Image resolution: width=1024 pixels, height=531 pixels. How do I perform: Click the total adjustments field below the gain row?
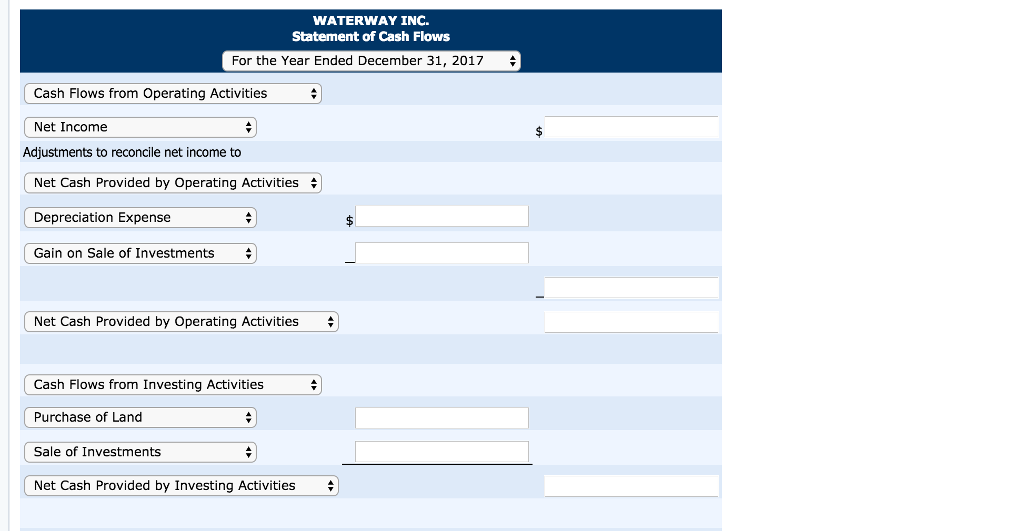pyautogui.click(x=631, y=288)
